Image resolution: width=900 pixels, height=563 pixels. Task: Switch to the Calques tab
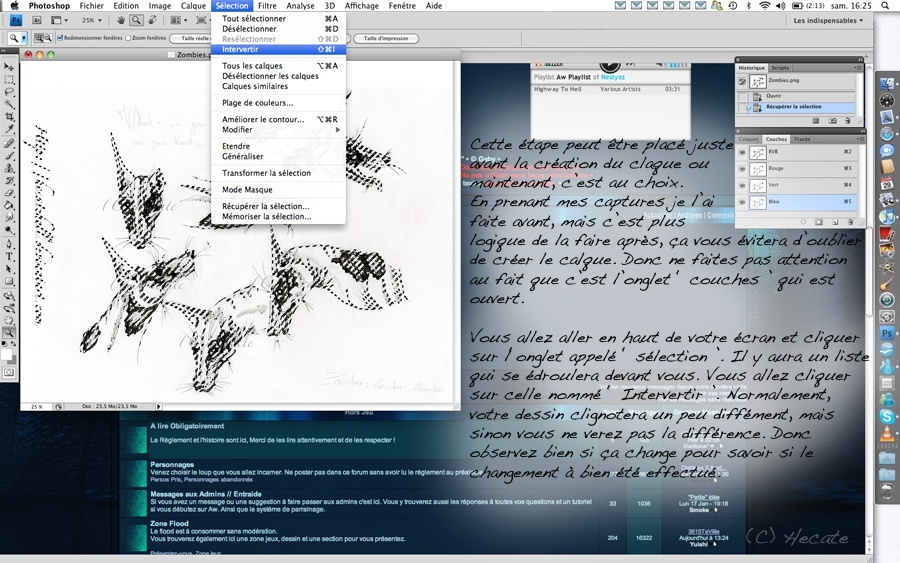(748, 139)
